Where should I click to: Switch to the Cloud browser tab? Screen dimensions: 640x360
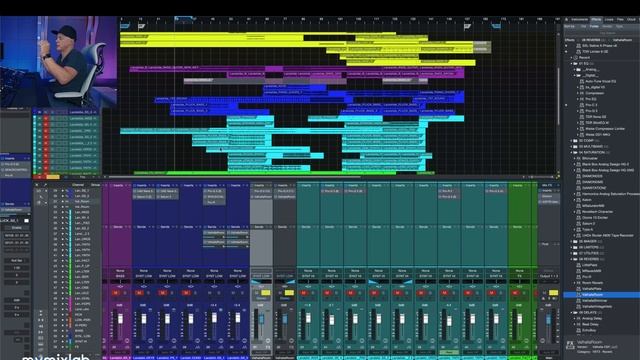coord(631,19)
